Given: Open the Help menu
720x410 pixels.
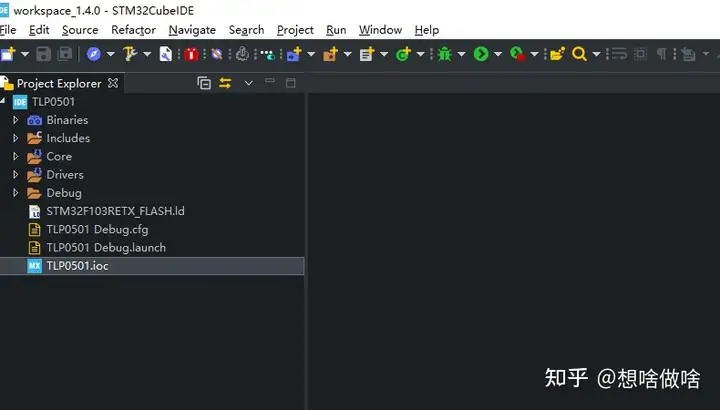Looking at the screenshot, I should pyautogui.click(x=427, y=30).
